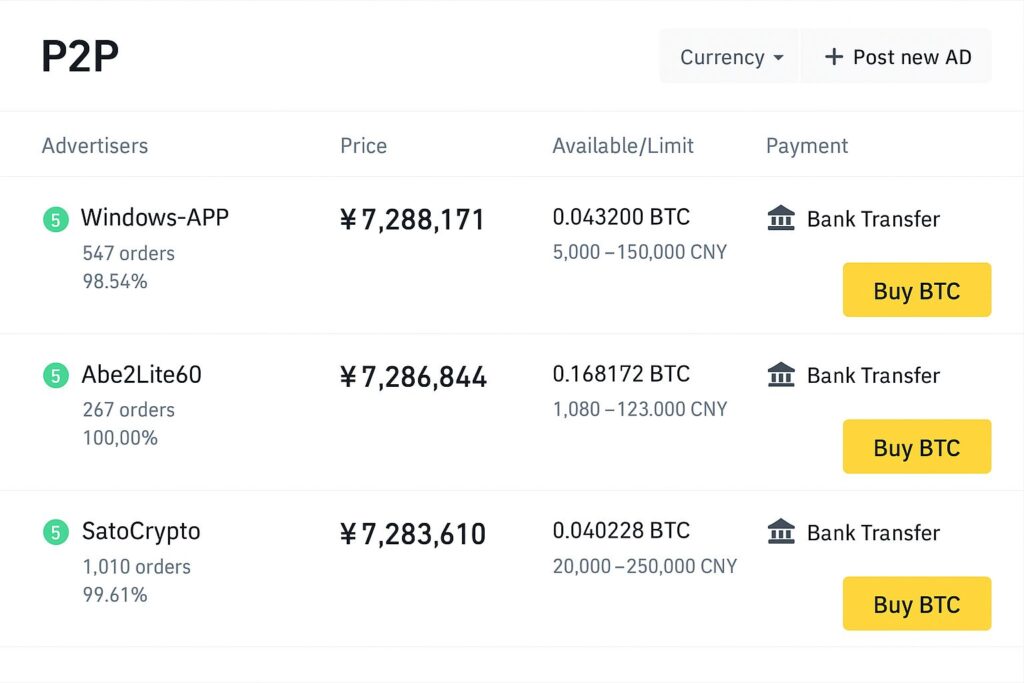Click the Available/Limit column header

click(623, 146)
